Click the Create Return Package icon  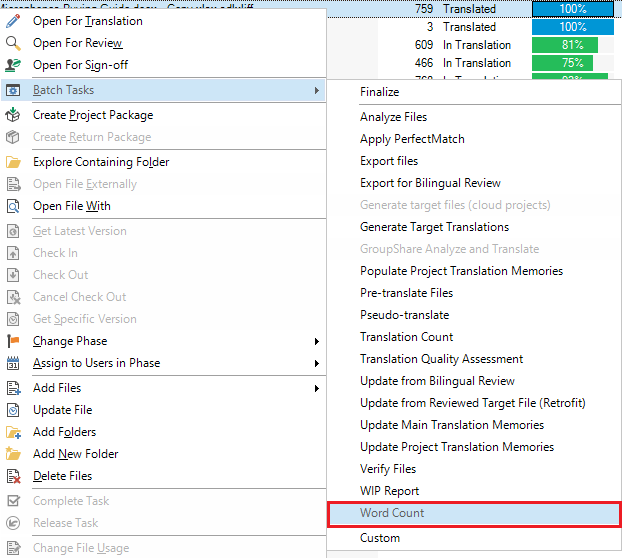[13, 137]
